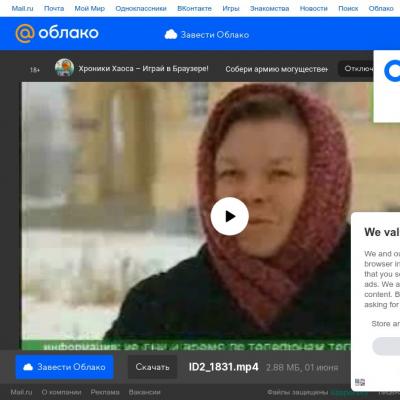Open ВКонтакте in top bar
Image resolution: width=400 pixels, height=400 pixels.
point(194,8)
